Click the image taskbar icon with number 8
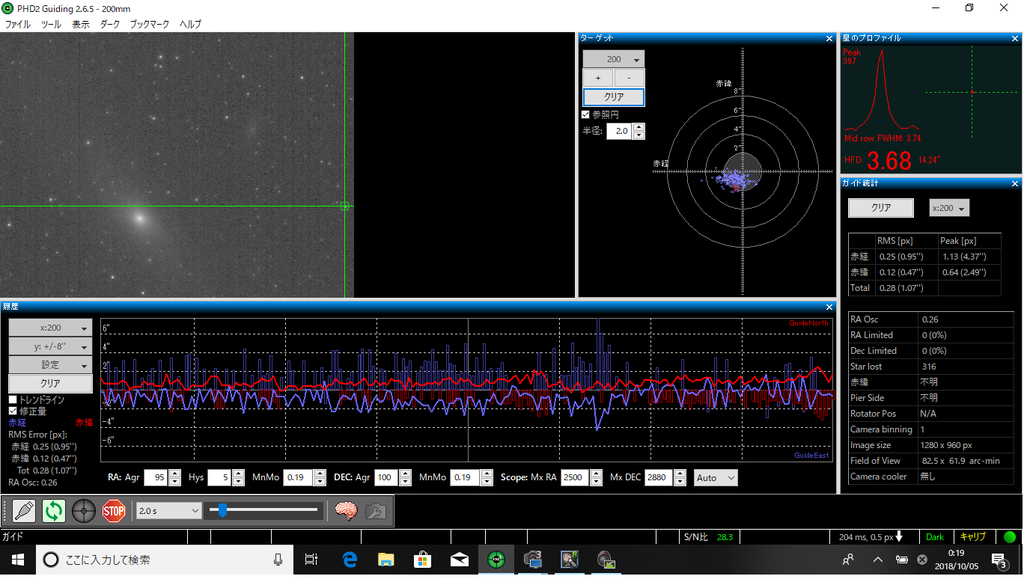 point(569,560)
